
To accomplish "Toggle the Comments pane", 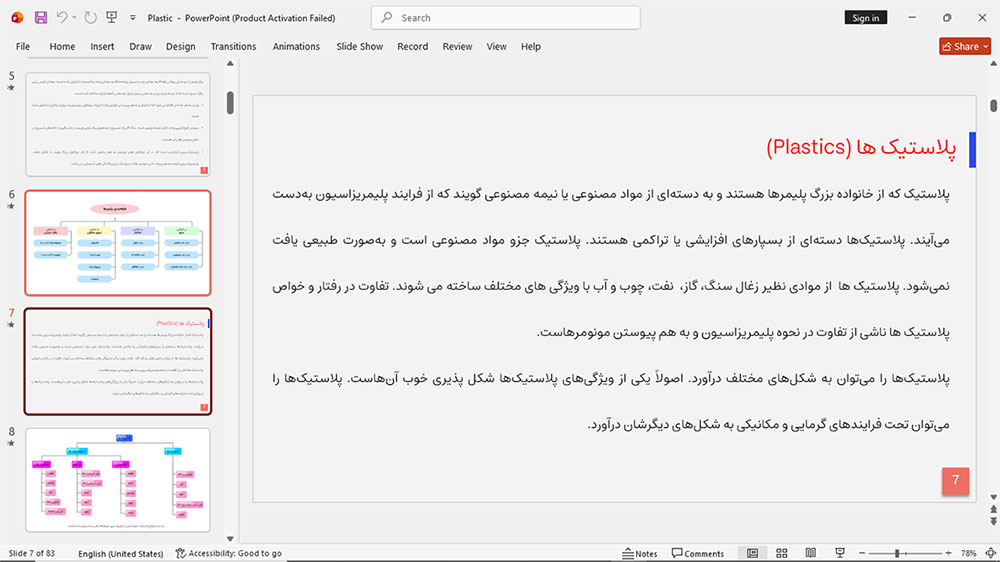I will (698, 553).
